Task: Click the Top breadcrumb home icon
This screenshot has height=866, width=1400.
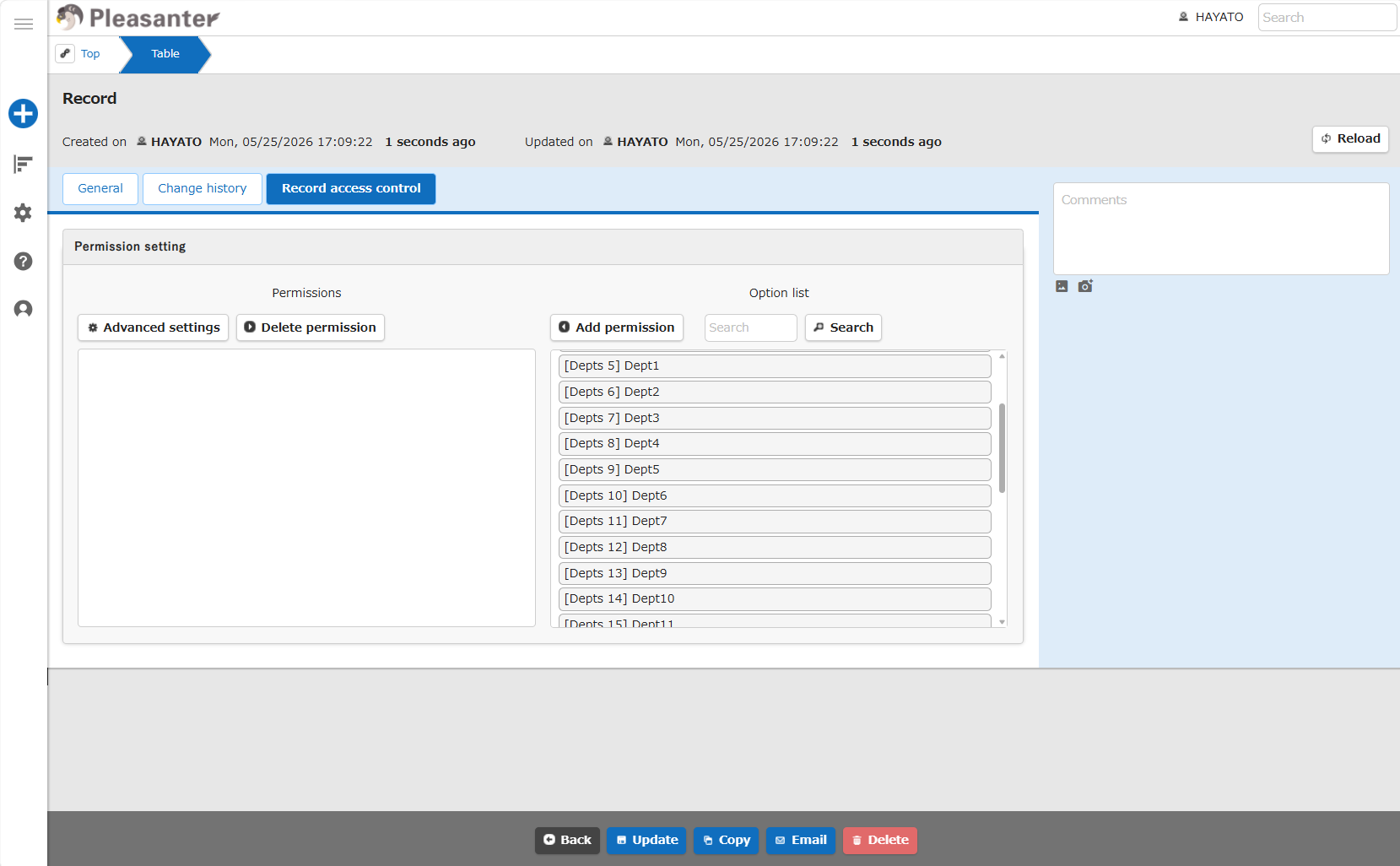Action: (x=65, y=53)
